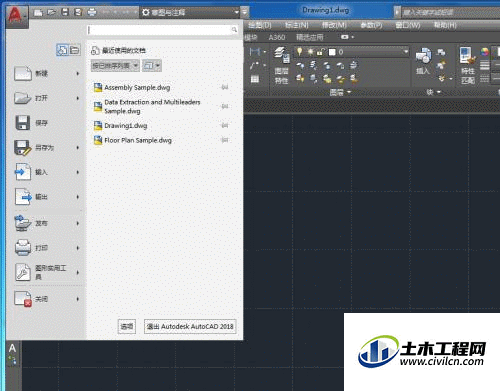This screenshot has height=391, width=500.
Task: Click the magnifier icon in the menu search box
Action: [x=234, y=30]
